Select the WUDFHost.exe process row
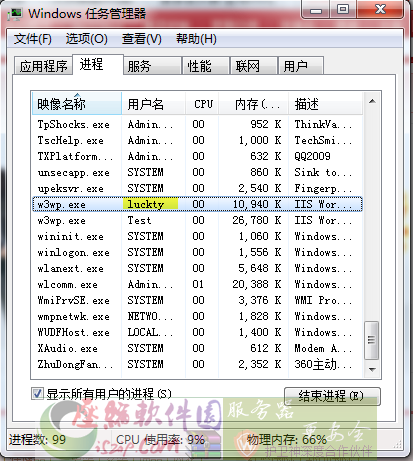The width and height of the screenshot is (413, 461). click(197, 332)
